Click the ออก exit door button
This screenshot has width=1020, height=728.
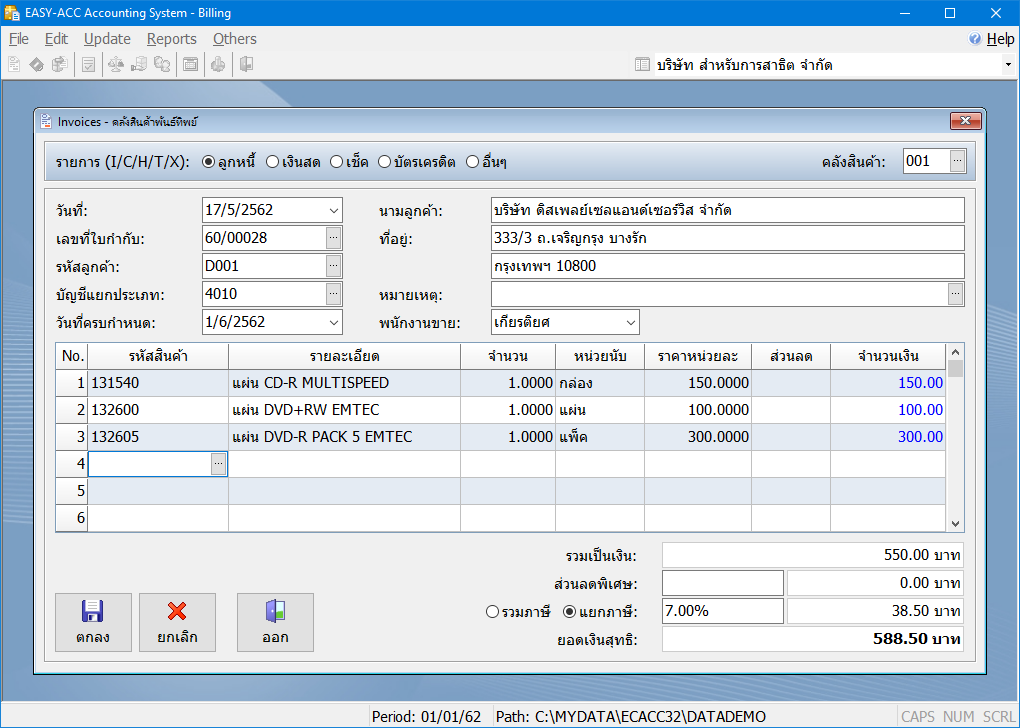[275, 622]
